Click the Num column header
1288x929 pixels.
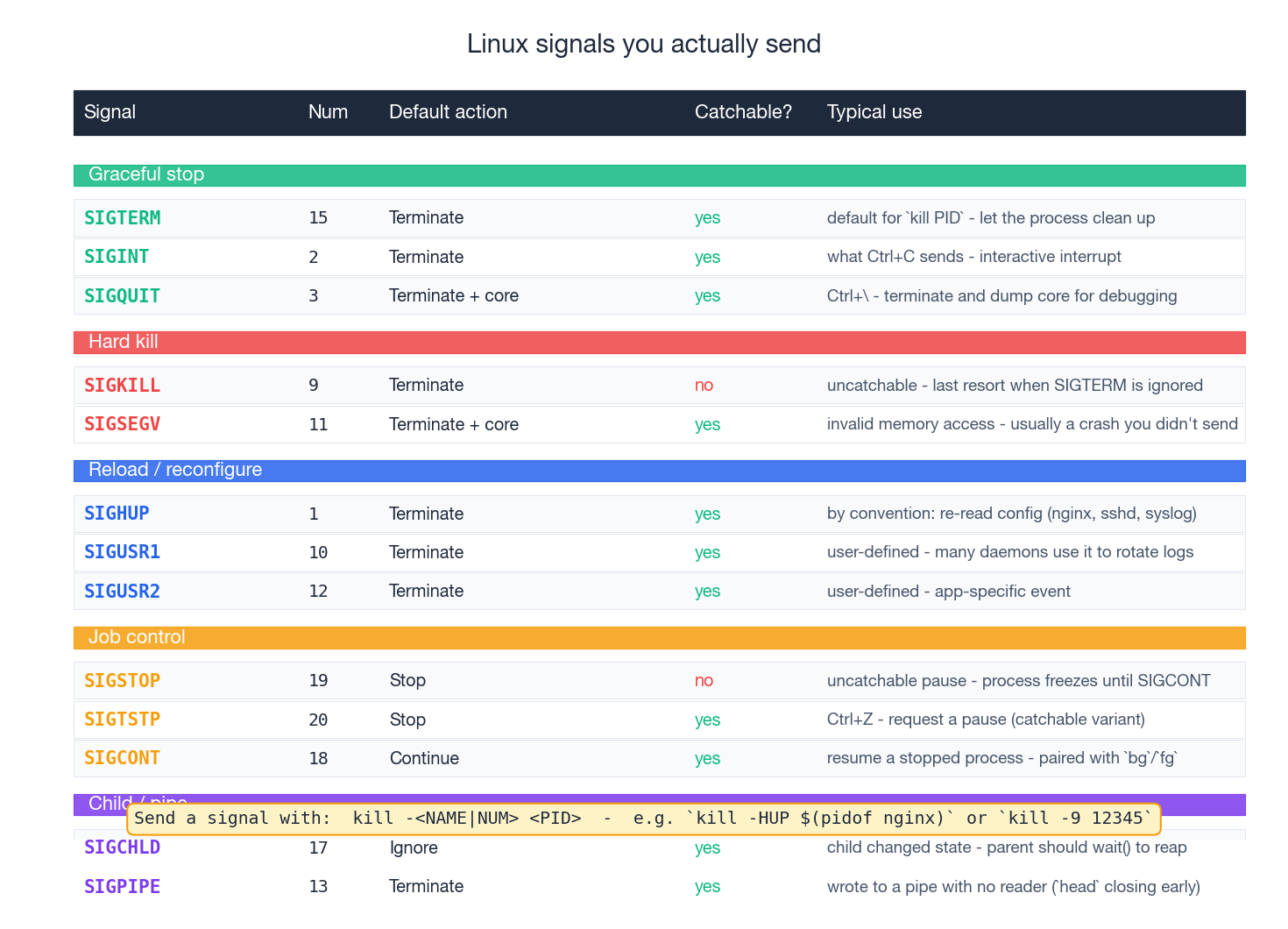click(x=328, y=112)
